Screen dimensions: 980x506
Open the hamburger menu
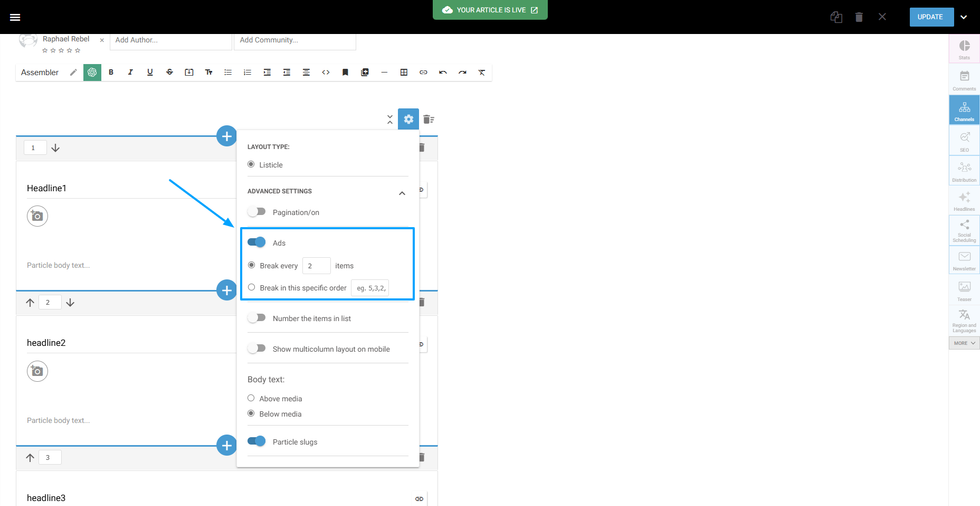pos(15,17)
